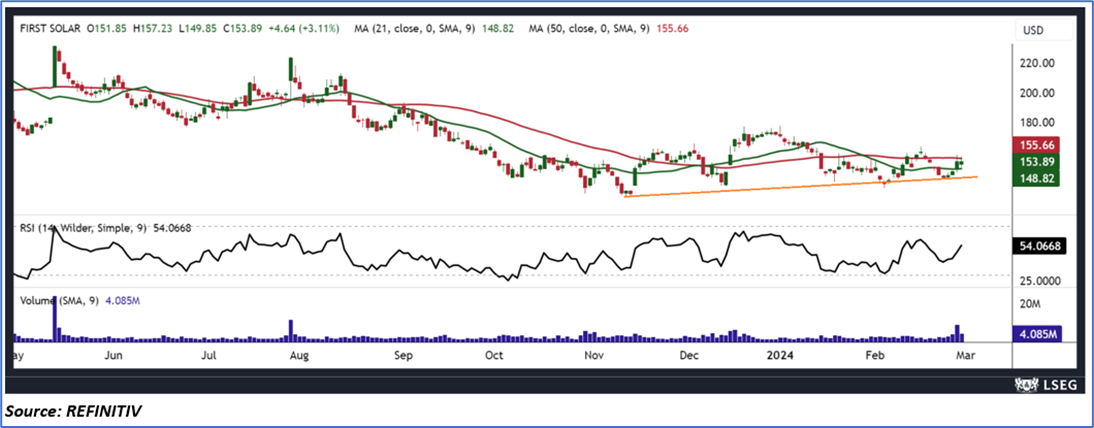Image resolution: width=1094 pixels, height=428 pixels.
Task: Click the Volume SMA indicator legend
Action: click(80, 300)
